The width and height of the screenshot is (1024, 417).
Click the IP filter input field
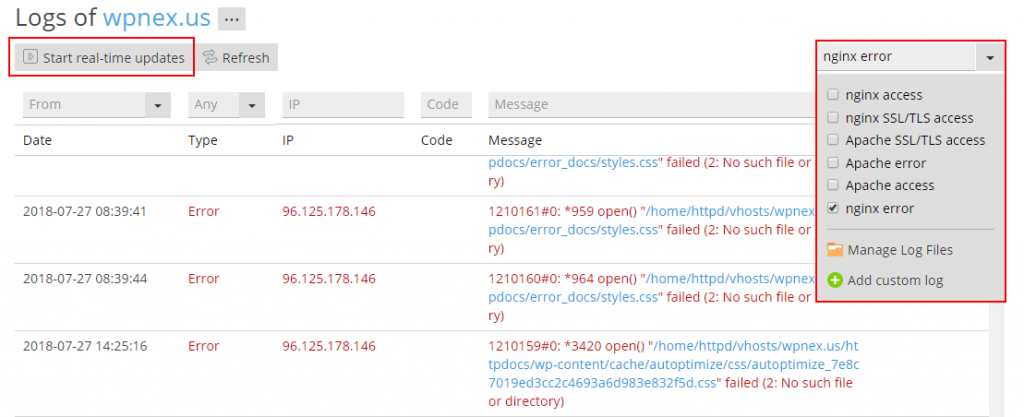[343, 105]
